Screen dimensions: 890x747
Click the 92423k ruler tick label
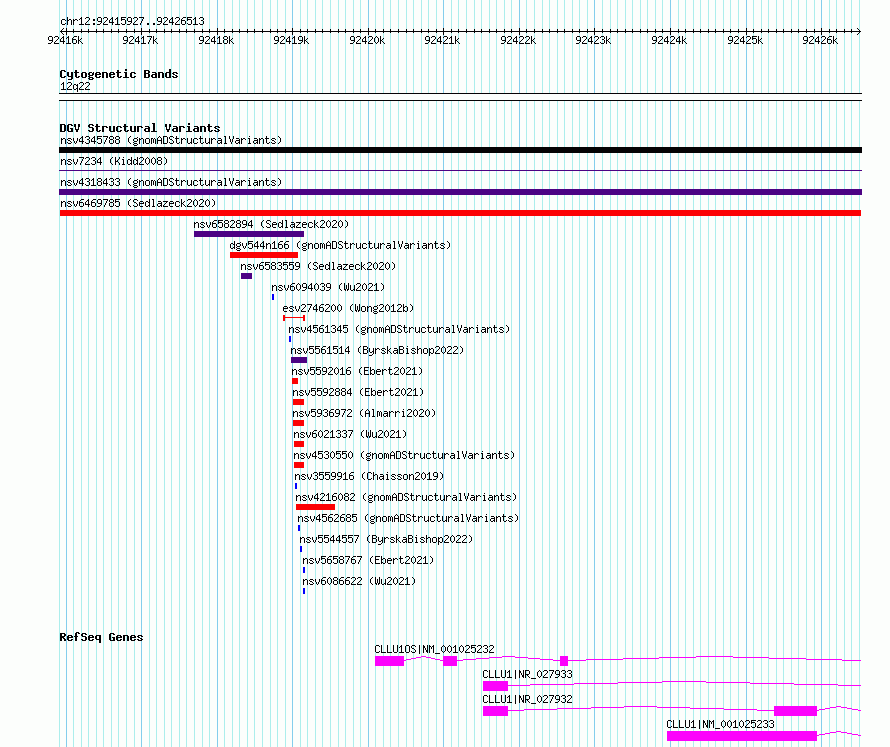593,40
